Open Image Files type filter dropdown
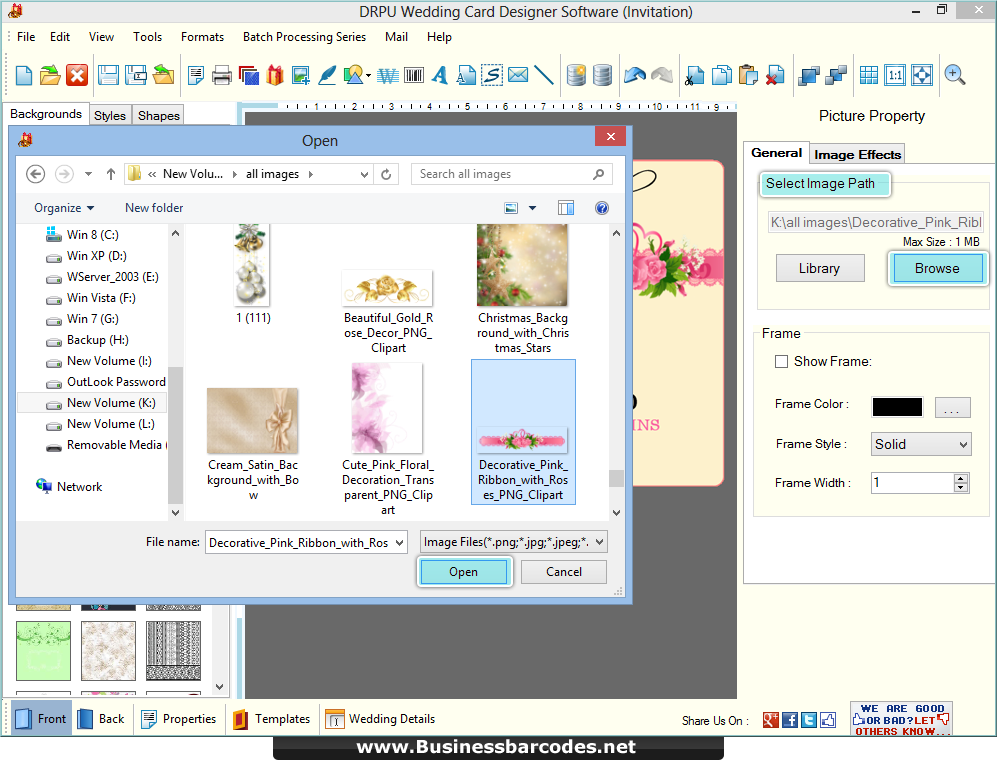Screen dimensions: 997x760 tap(600, 542)
